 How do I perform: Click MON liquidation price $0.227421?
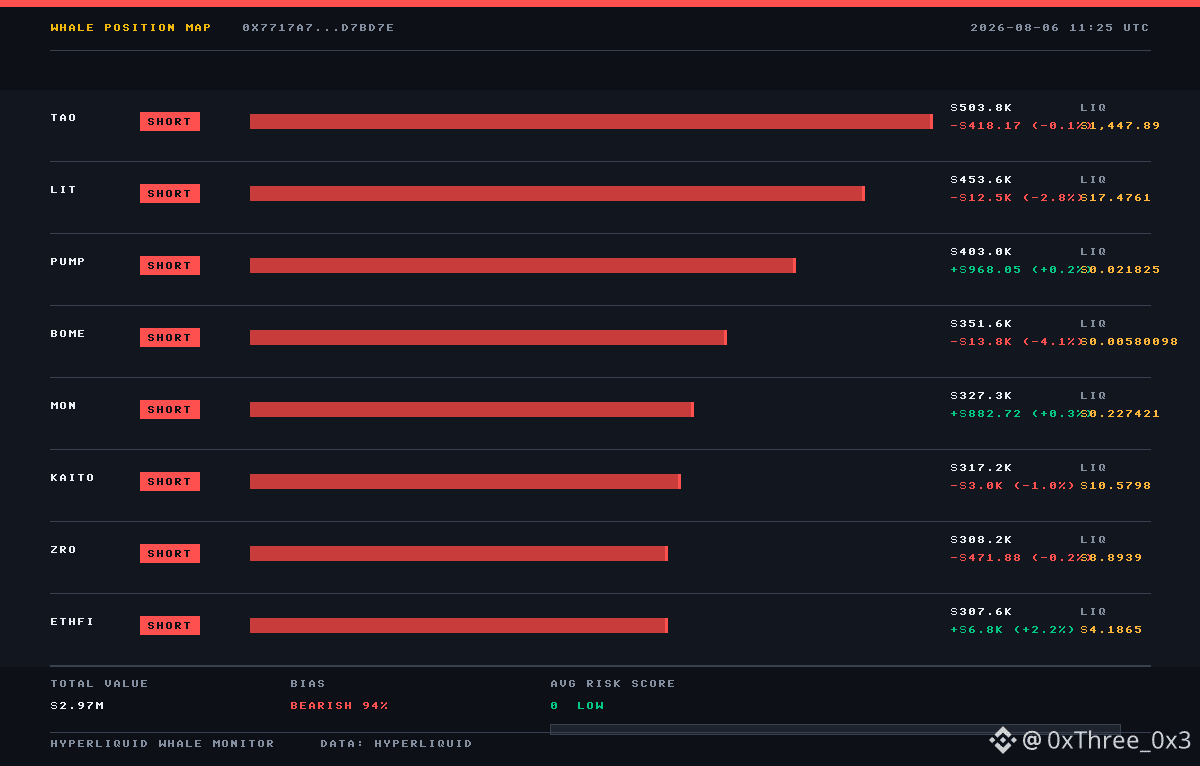coord(1120,414)
